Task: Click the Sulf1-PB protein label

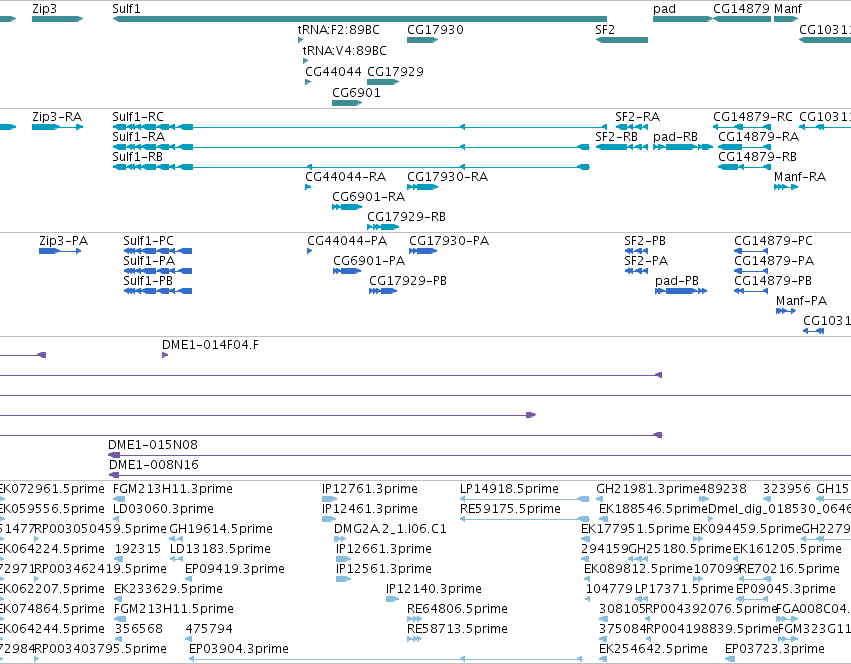Action: [x=148, y=281]
